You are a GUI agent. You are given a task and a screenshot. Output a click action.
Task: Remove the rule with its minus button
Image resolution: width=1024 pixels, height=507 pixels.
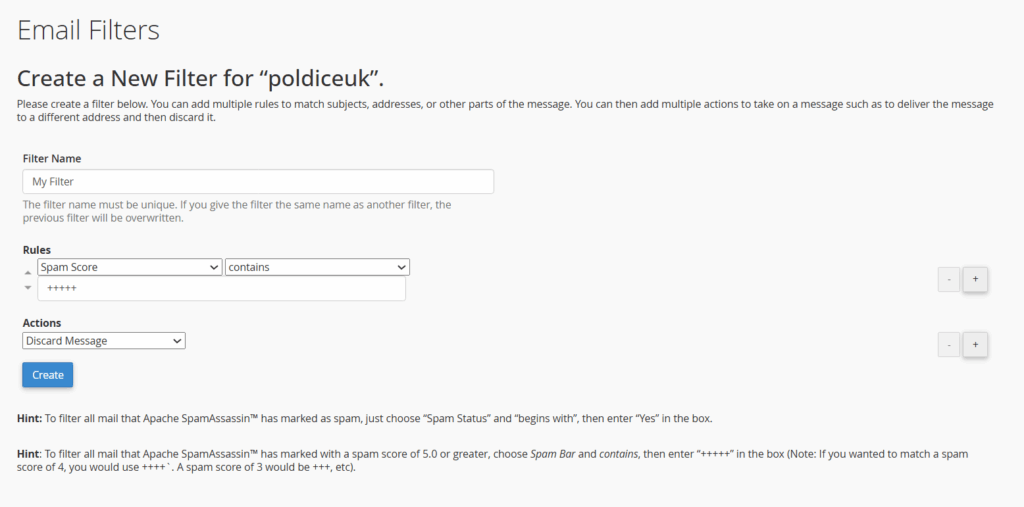click(x=949, y=280)
